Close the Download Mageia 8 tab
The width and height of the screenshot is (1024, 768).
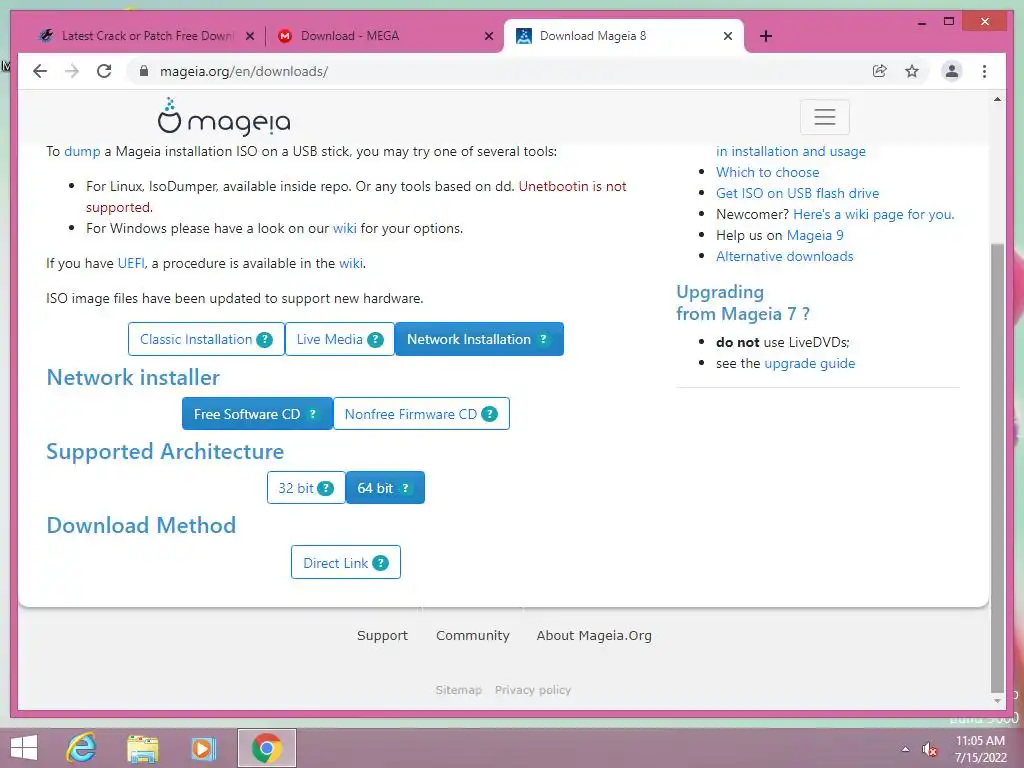pyautogui.click(x=728, y=36)
